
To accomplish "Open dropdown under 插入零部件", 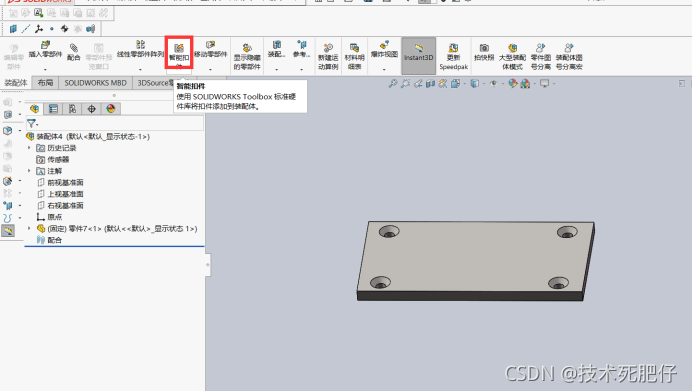I will click(45, 69).
